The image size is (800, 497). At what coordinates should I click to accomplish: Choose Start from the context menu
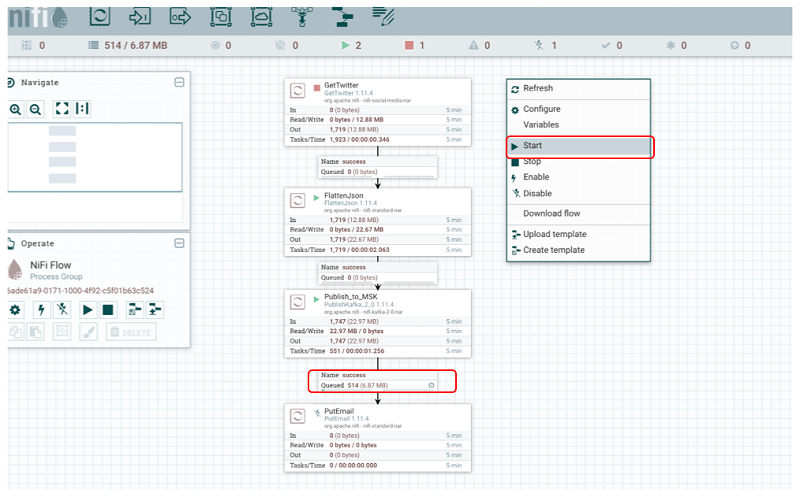(579, 146)
